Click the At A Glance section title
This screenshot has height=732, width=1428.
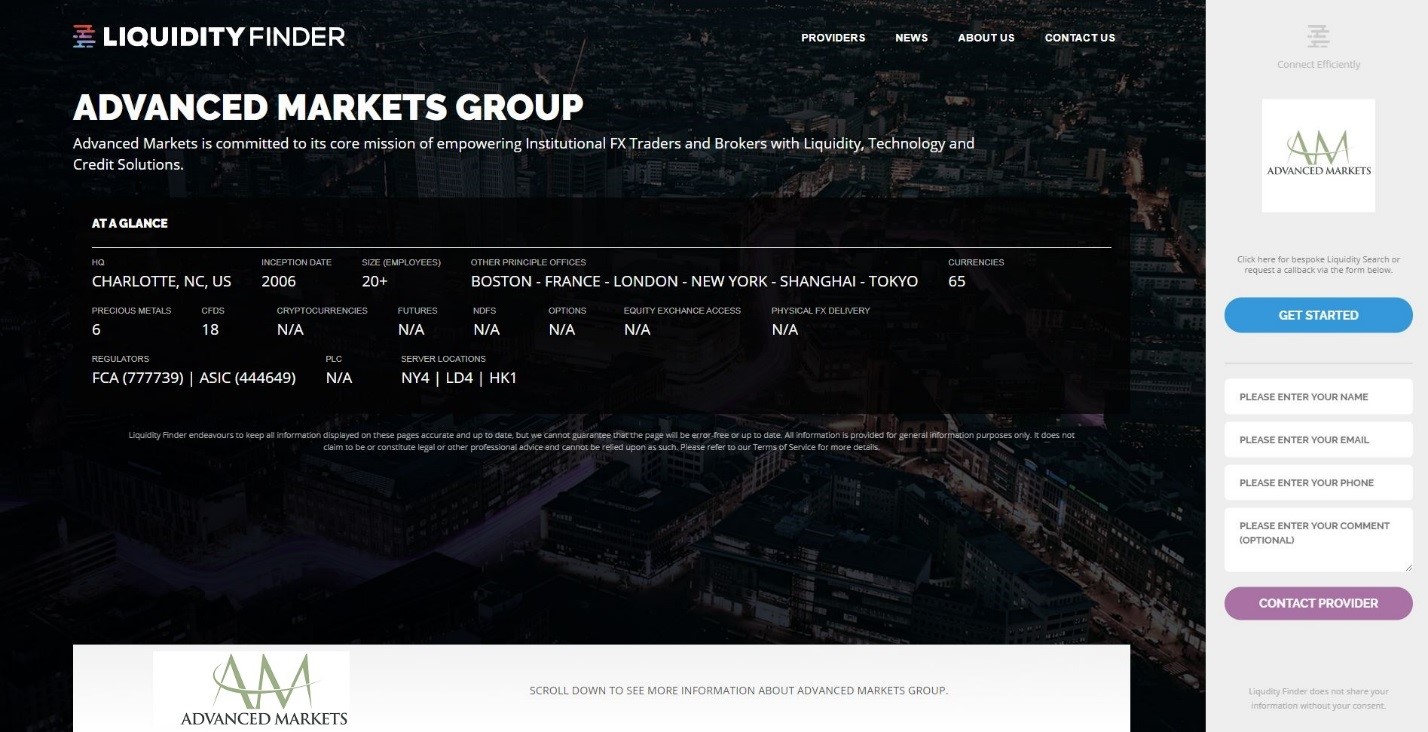click(x=130, y=223)
